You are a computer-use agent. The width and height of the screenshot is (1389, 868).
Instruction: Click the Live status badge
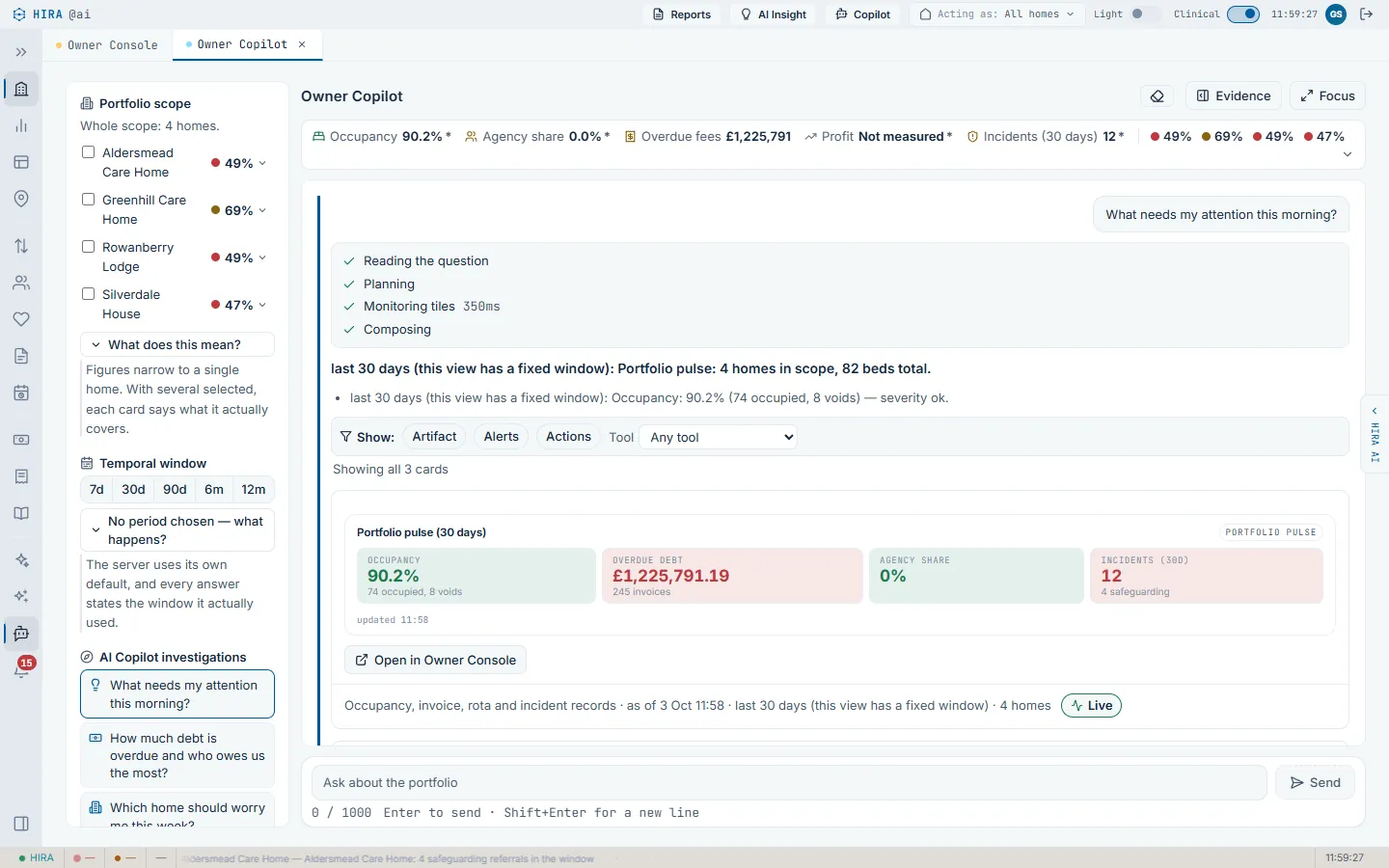[x=1091, y=706]
